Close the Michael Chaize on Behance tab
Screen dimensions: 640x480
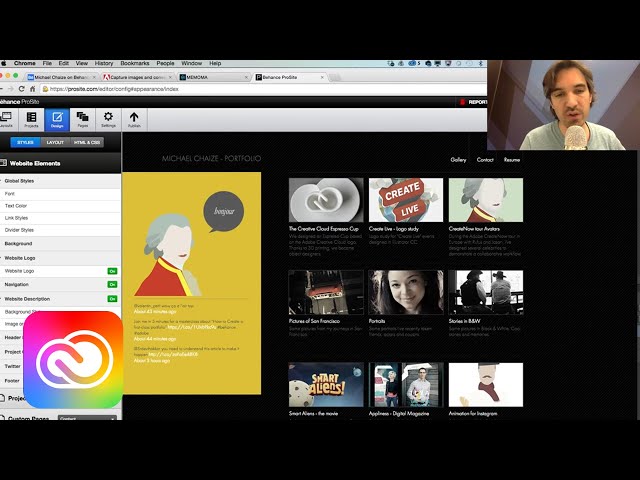point(94,77)
